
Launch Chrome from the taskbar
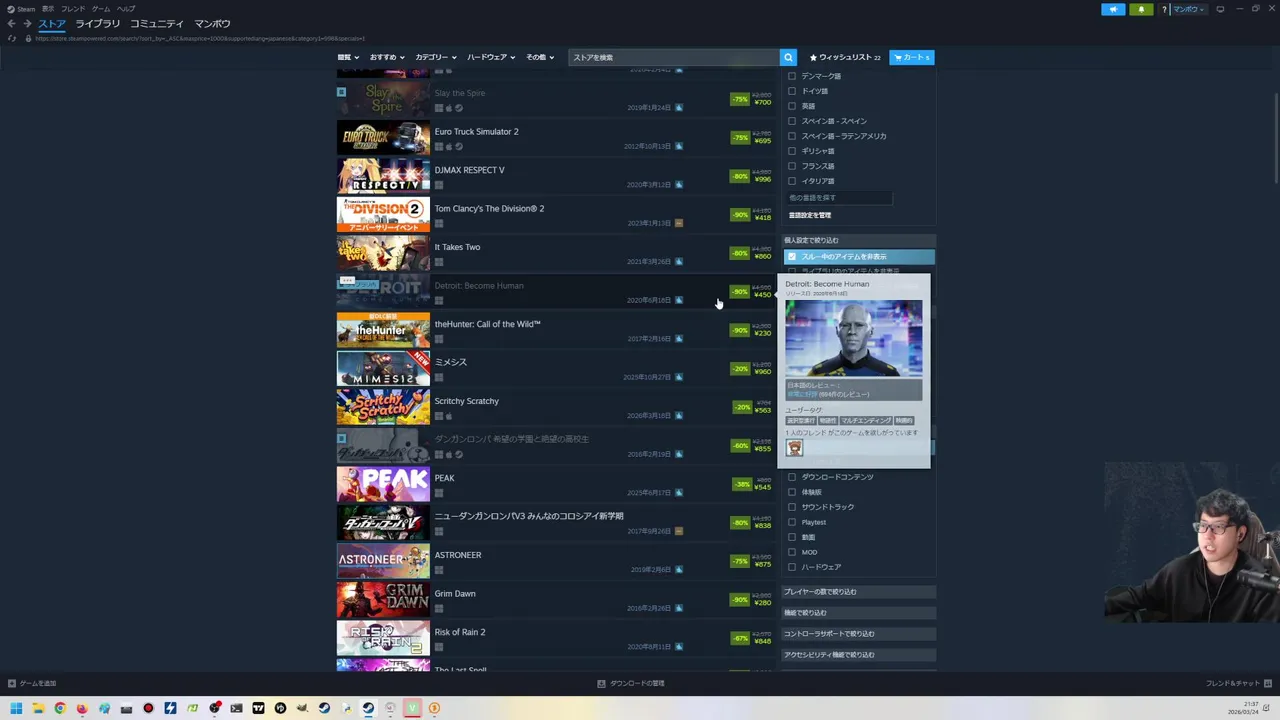(60, 708)
